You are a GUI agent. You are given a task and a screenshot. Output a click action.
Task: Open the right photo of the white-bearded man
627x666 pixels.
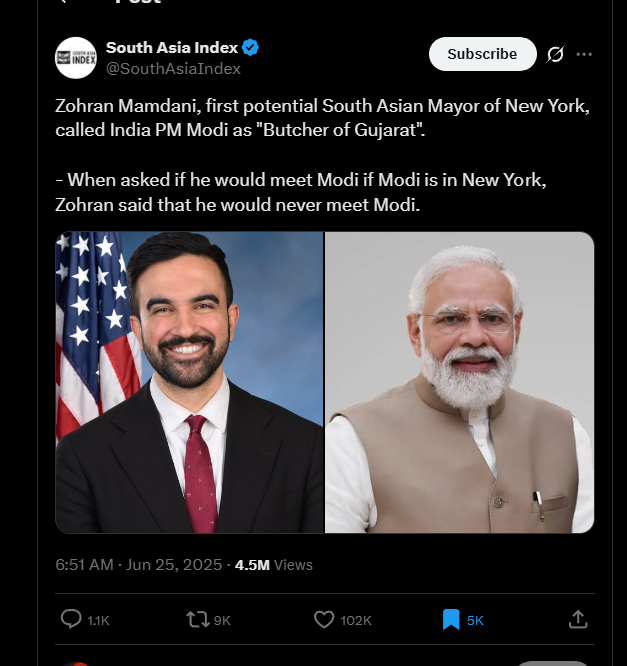[460, 382]
